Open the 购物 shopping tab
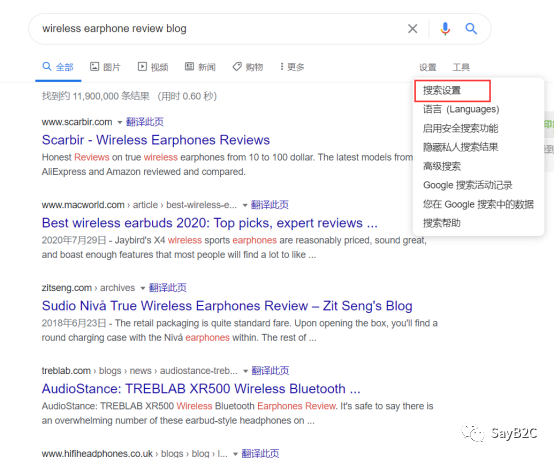This screenshot has width=554, height=458. tap(248, 67)
